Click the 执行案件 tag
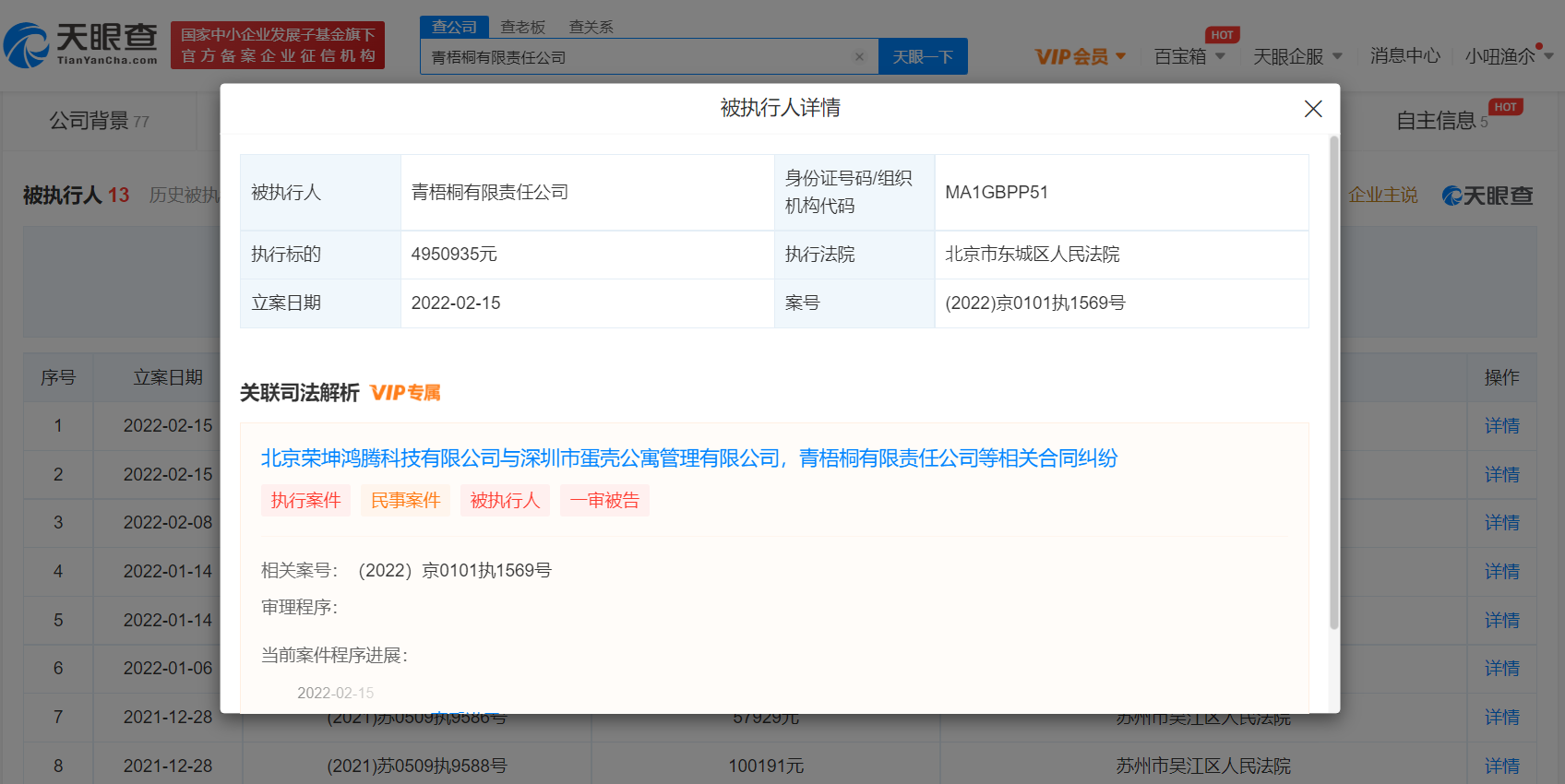Image resolution: width=1565 pixels, height=784 pixels. pyautogui.click(x=305, y=500)
